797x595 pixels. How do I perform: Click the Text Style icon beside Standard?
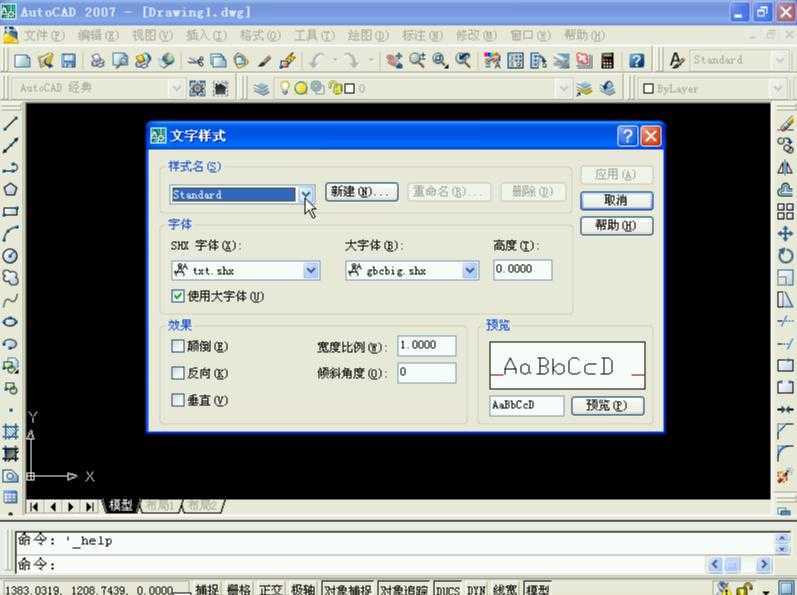(x=677, y=60)
